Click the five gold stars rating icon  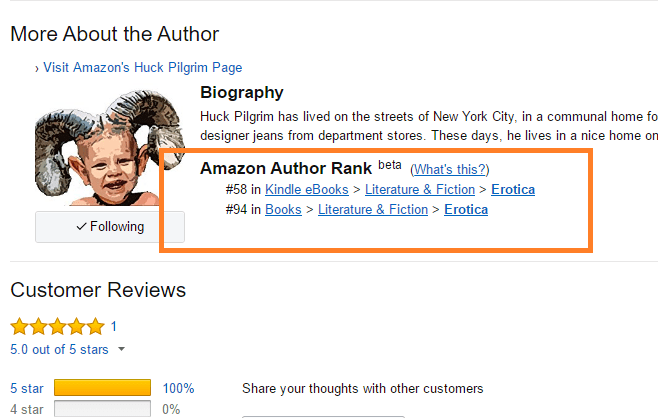[57, 327]
